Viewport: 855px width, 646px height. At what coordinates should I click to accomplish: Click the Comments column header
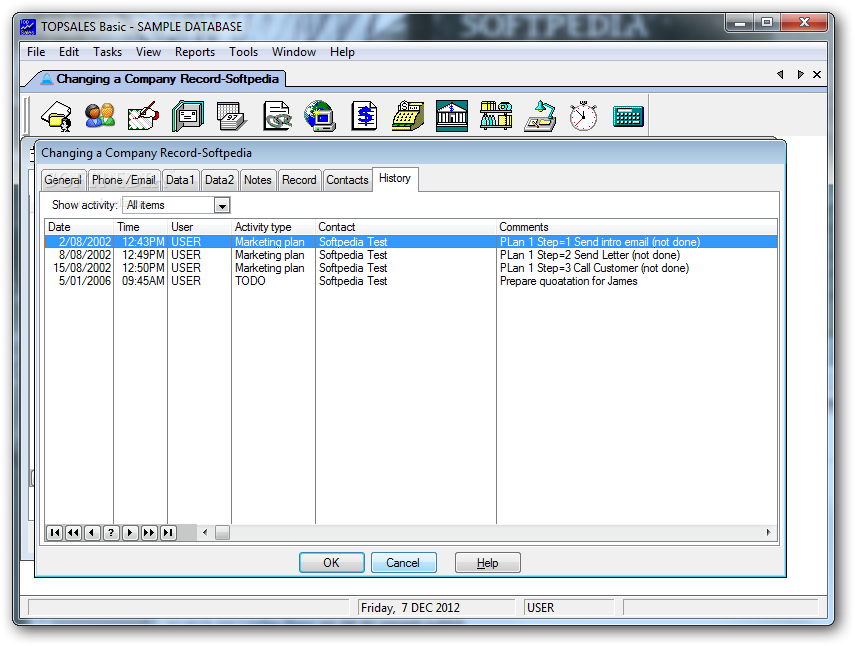coord(637,227)
